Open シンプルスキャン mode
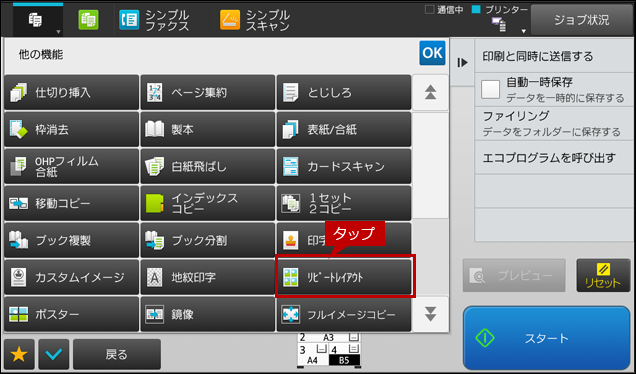 [256, 20]
